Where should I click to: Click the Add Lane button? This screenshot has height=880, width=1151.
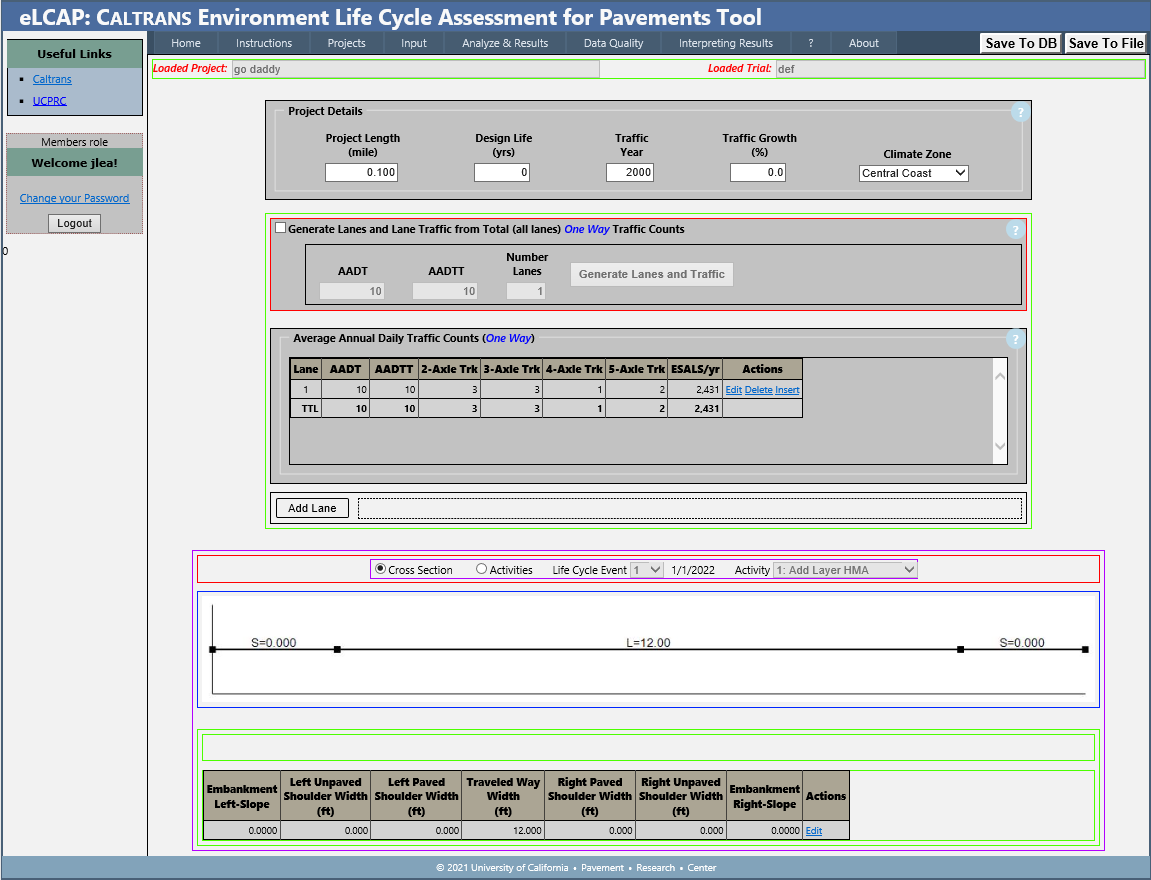pos(312,508)
